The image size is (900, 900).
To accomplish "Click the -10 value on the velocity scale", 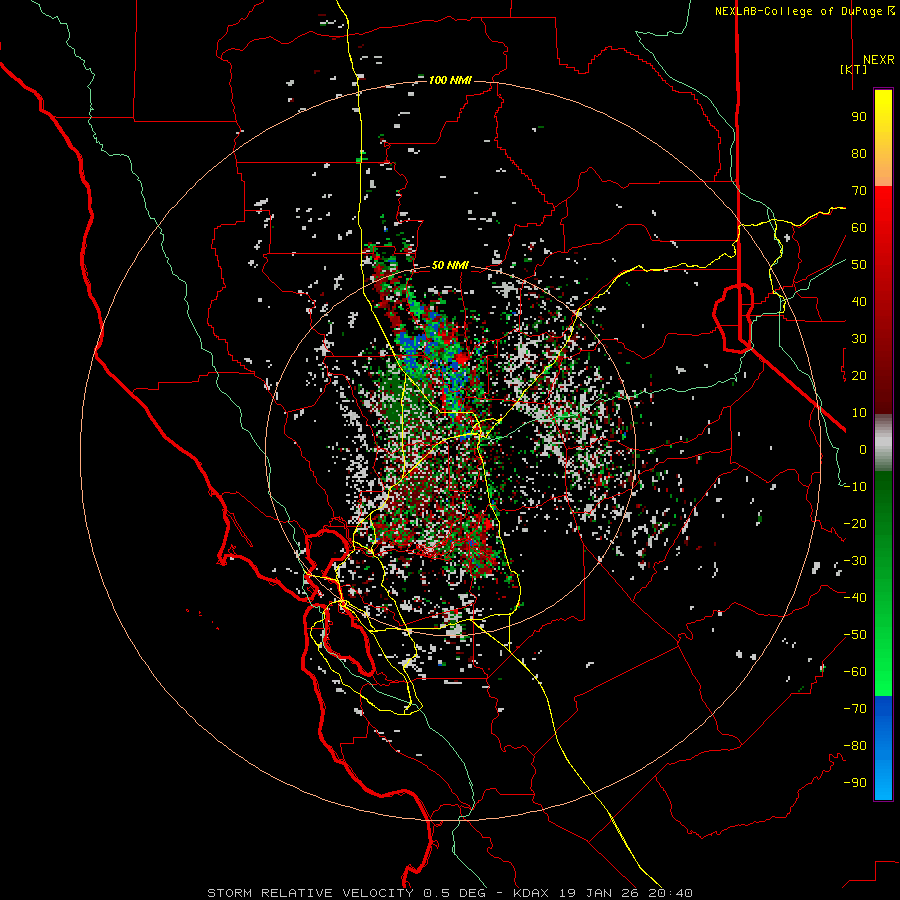I will (855, 487).
